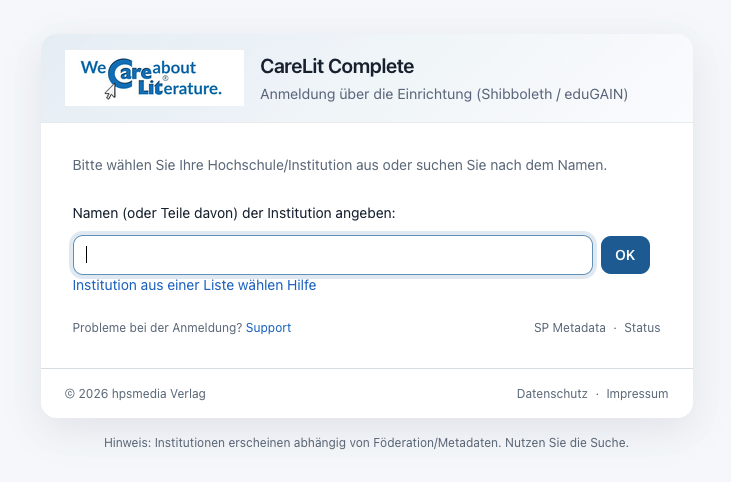Viewport: 731px width, 482px height.
Task: Click the '© 2026 hpsmedia Verlag' text
Action: click(x=135, y=394)
